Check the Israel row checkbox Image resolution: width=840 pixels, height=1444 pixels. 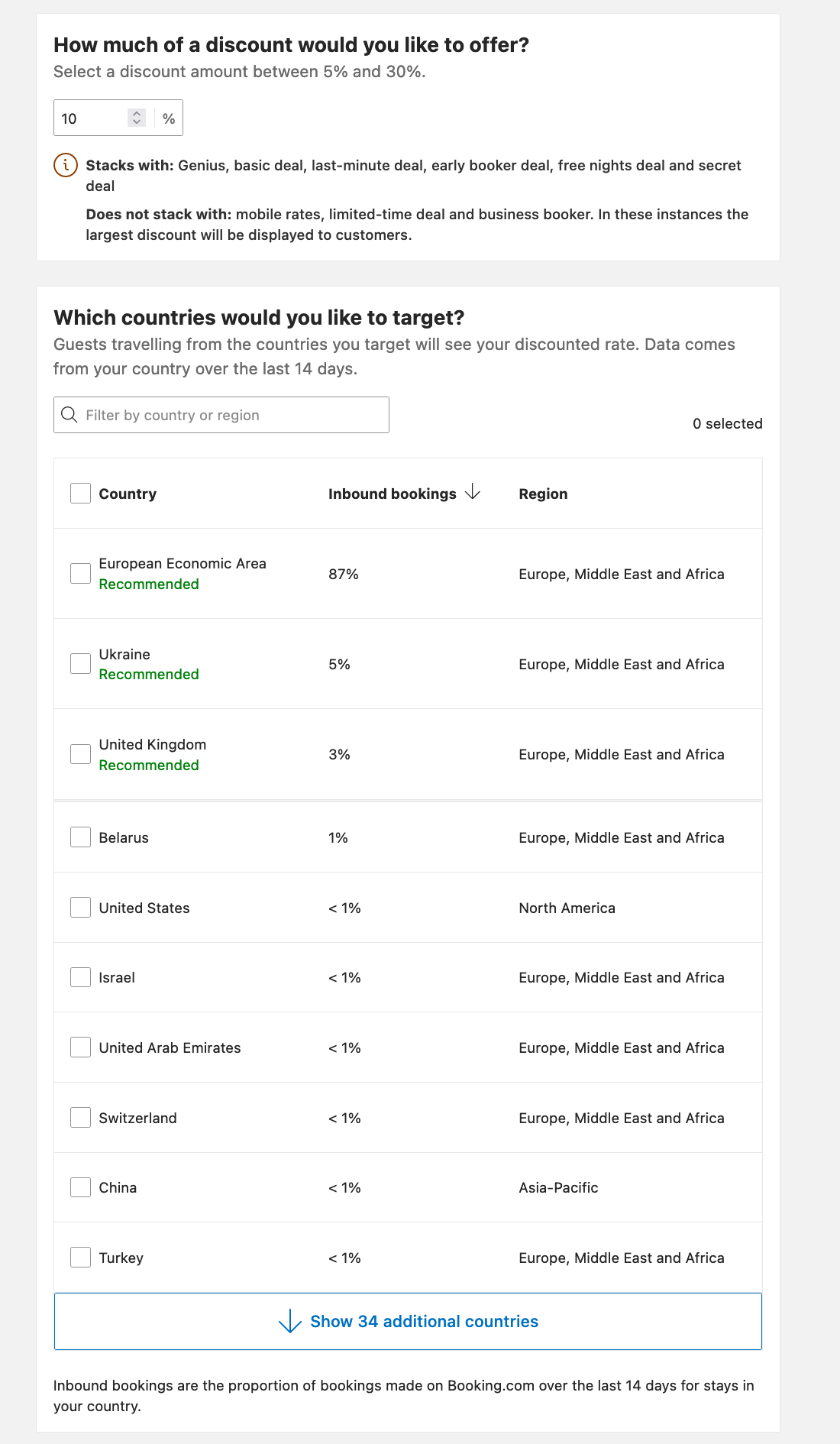pos(80,976)
